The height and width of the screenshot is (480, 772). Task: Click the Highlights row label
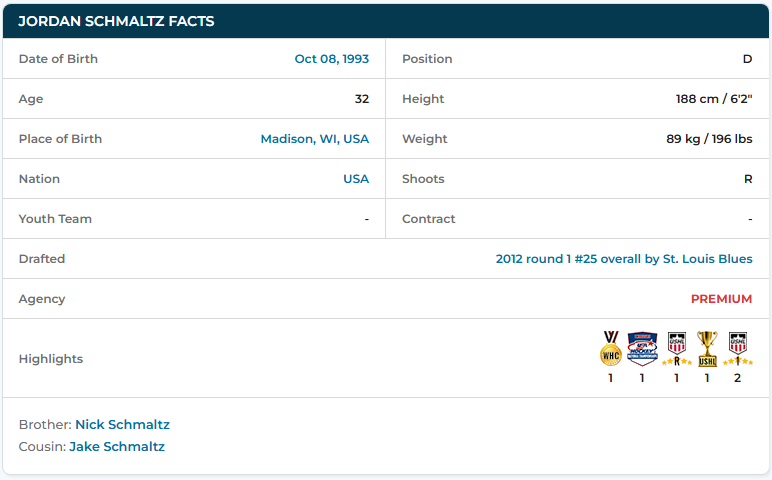51,359
